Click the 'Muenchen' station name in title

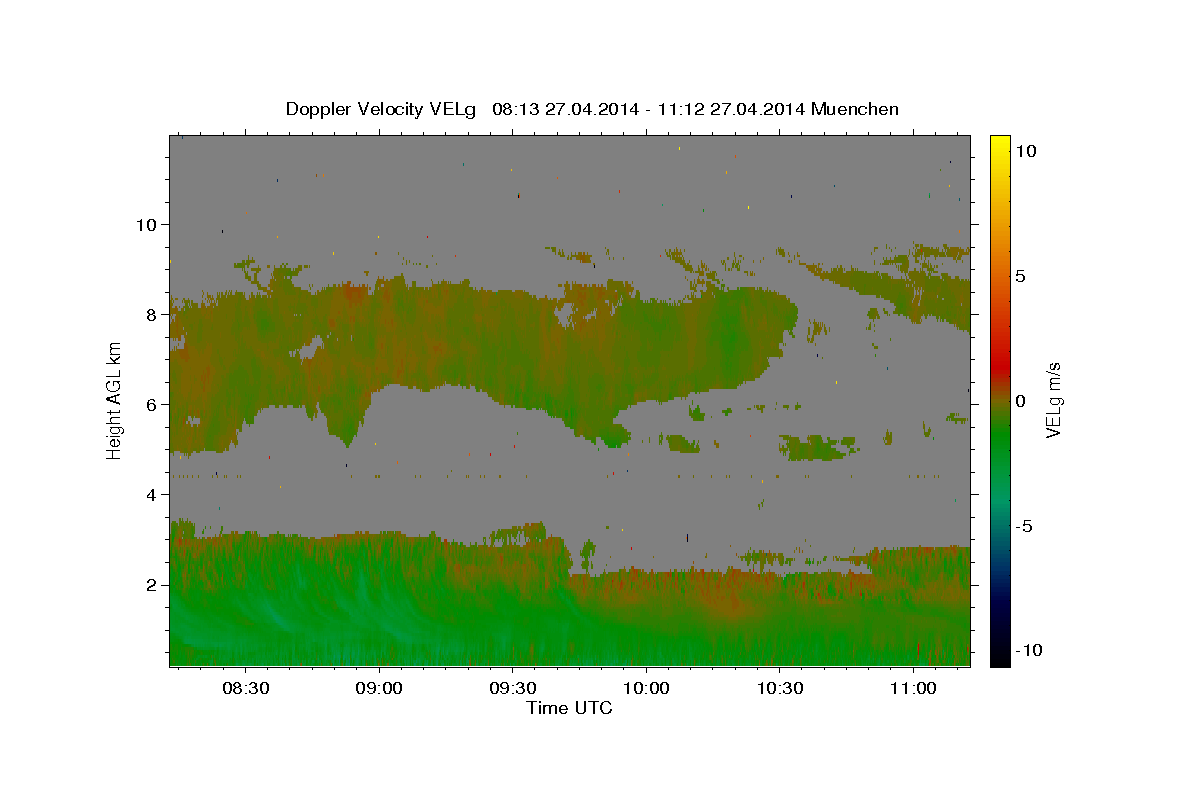855,109
